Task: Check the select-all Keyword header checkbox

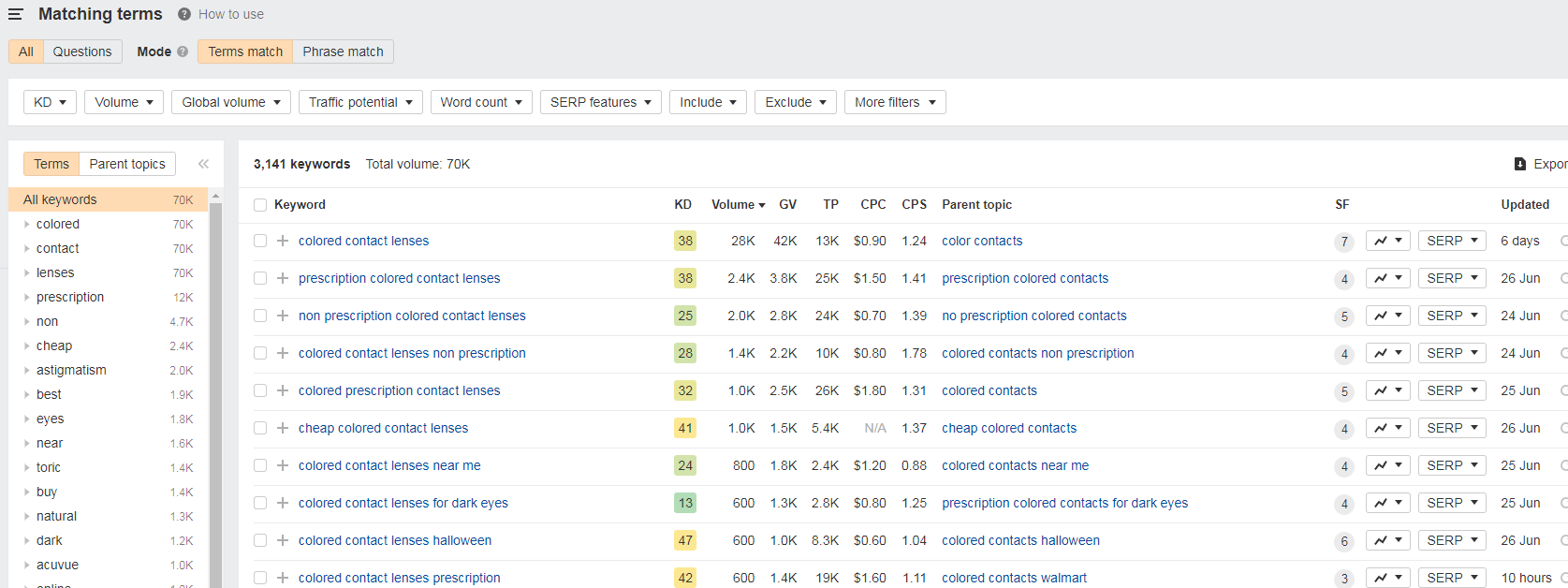Action: click(260, 205)
